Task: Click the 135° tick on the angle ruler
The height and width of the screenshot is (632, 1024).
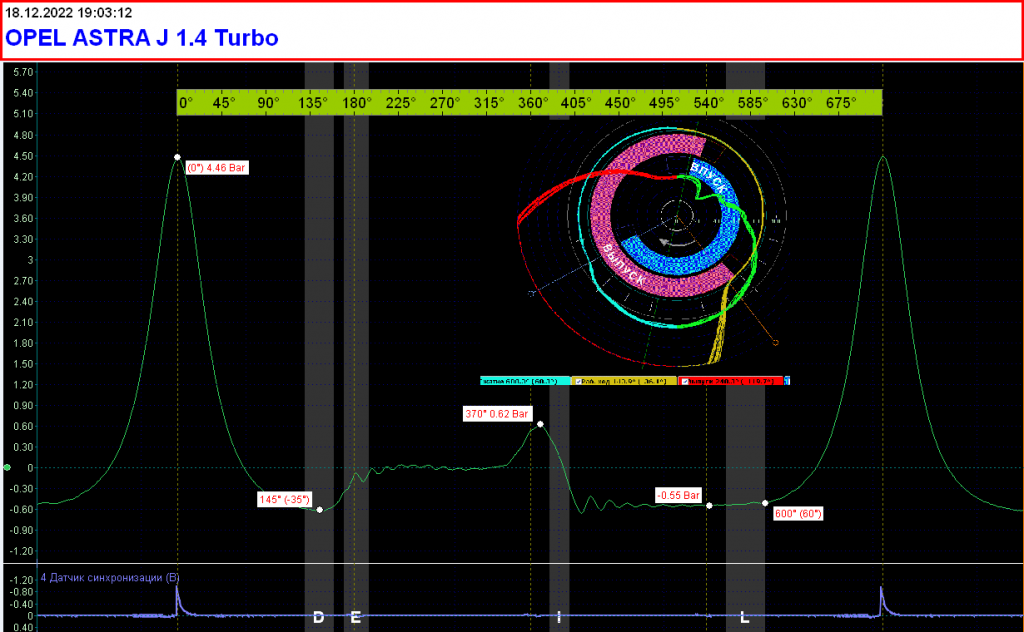Action: 313,103
